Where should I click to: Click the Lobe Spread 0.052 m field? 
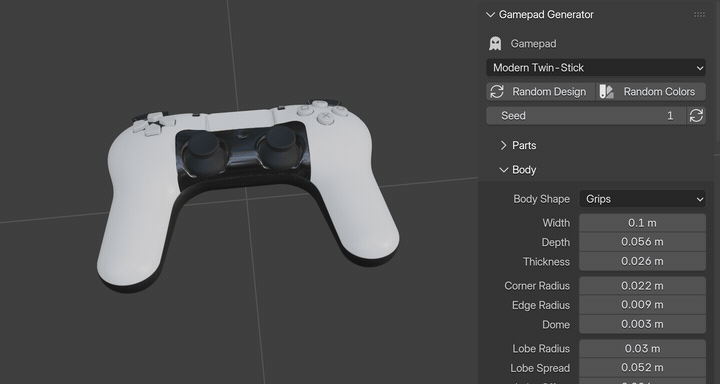tap(642, 368)
